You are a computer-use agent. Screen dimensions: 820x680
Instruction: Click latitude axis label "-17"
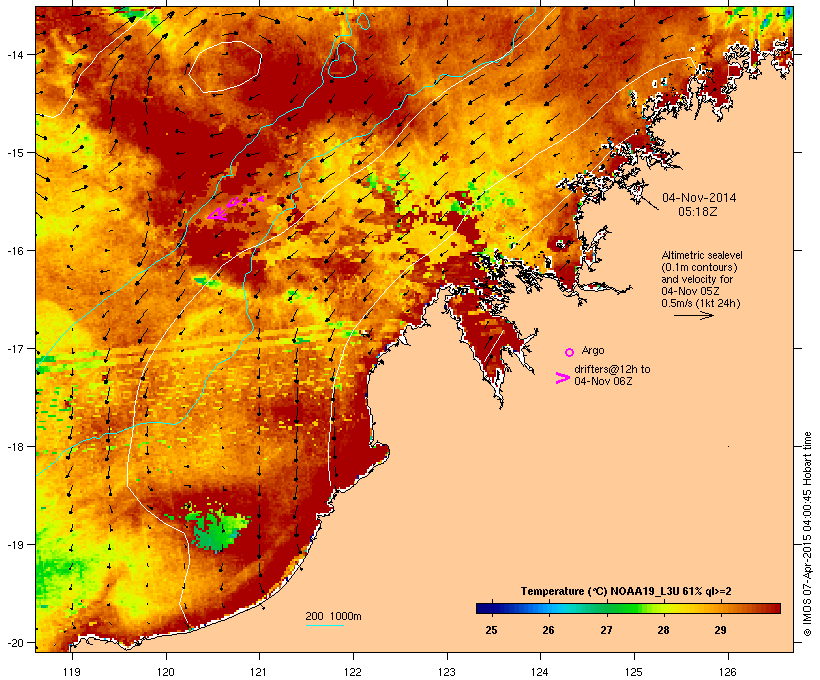pyautogui.click(x=15, y=348)
